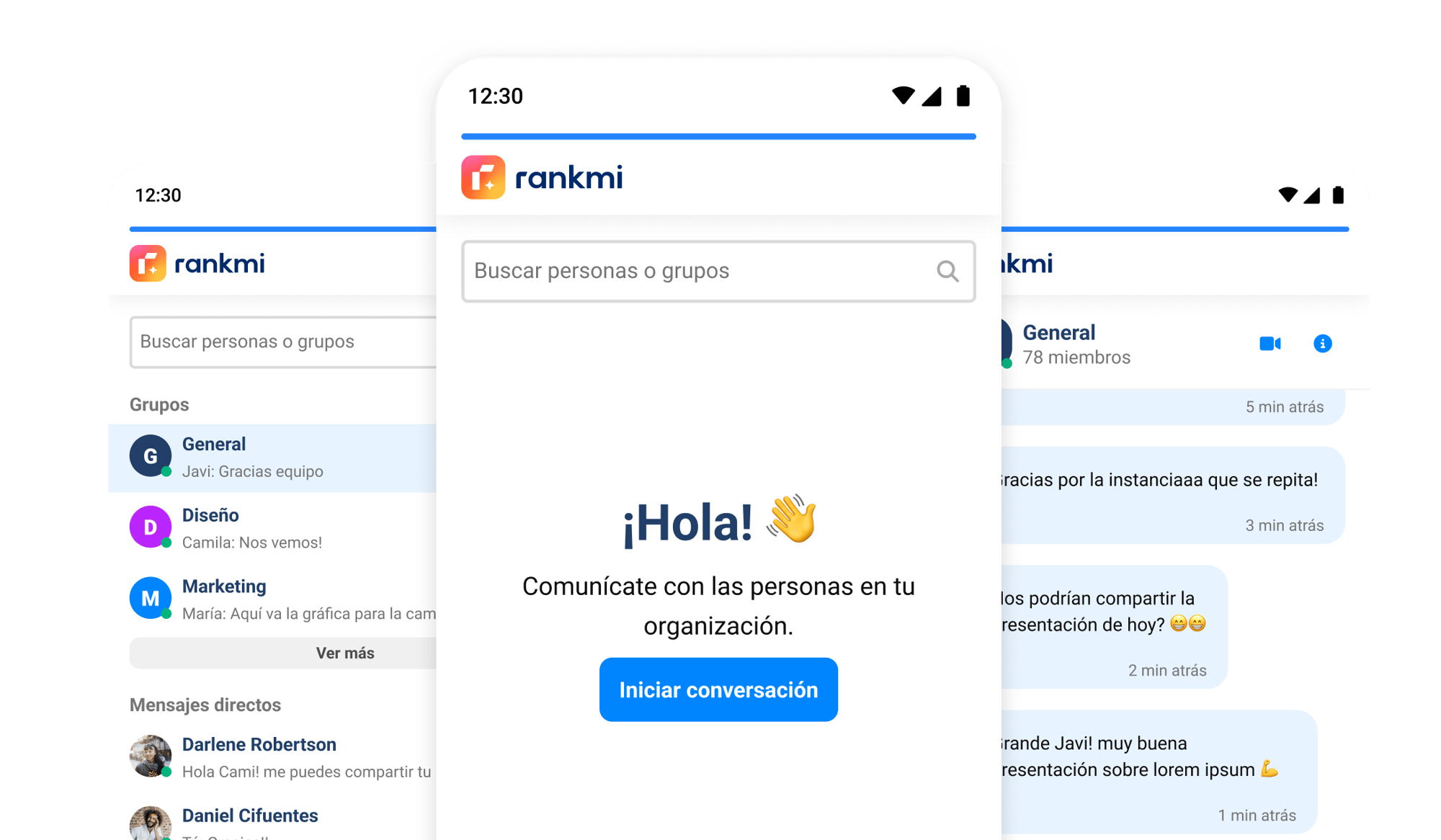Screen dimensions: 1441x840
Task: Click Darlene Robertson's profile photo
Action: point(150,756)
